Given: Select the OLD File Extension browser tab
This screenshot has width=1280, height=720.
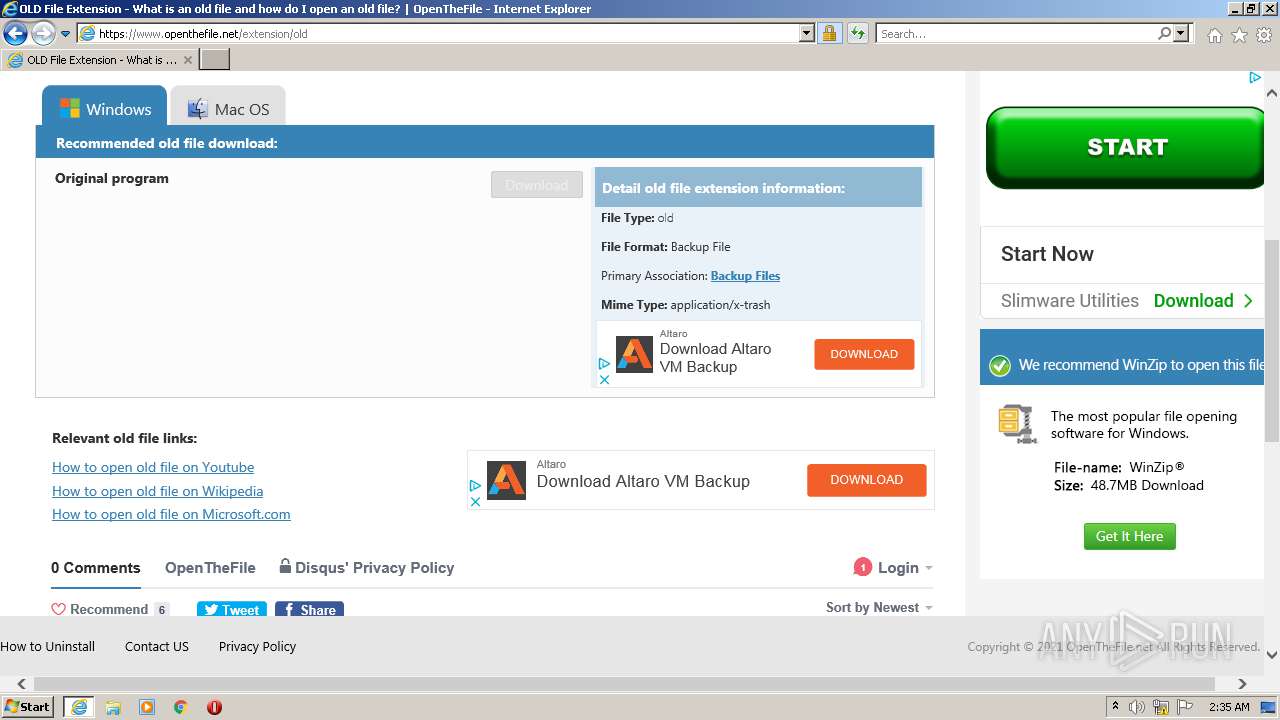Looking at the screenshot, I should [100, 60].
